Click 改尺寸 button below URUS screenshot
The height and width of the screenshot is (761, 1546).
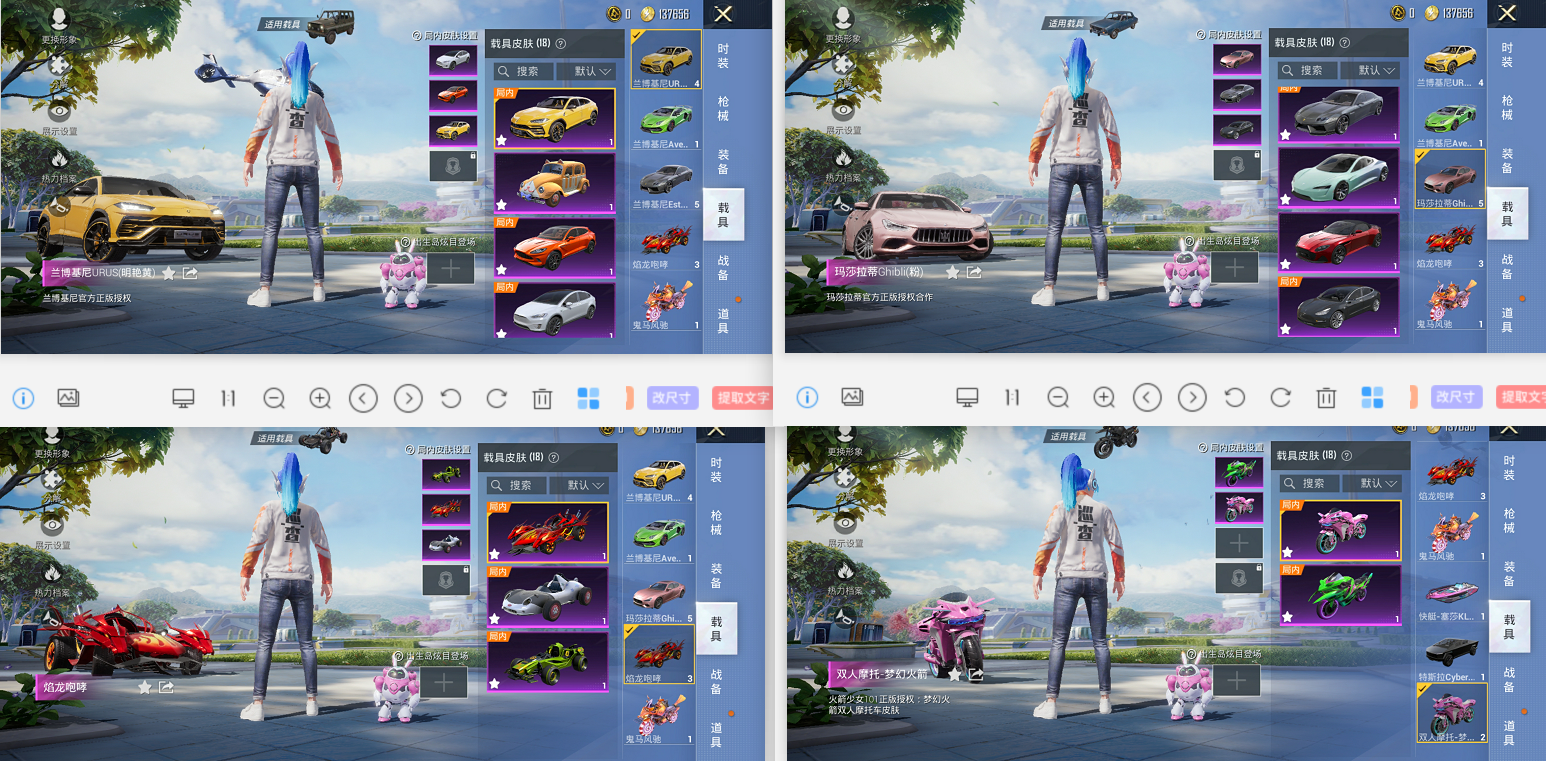(672, 397)
